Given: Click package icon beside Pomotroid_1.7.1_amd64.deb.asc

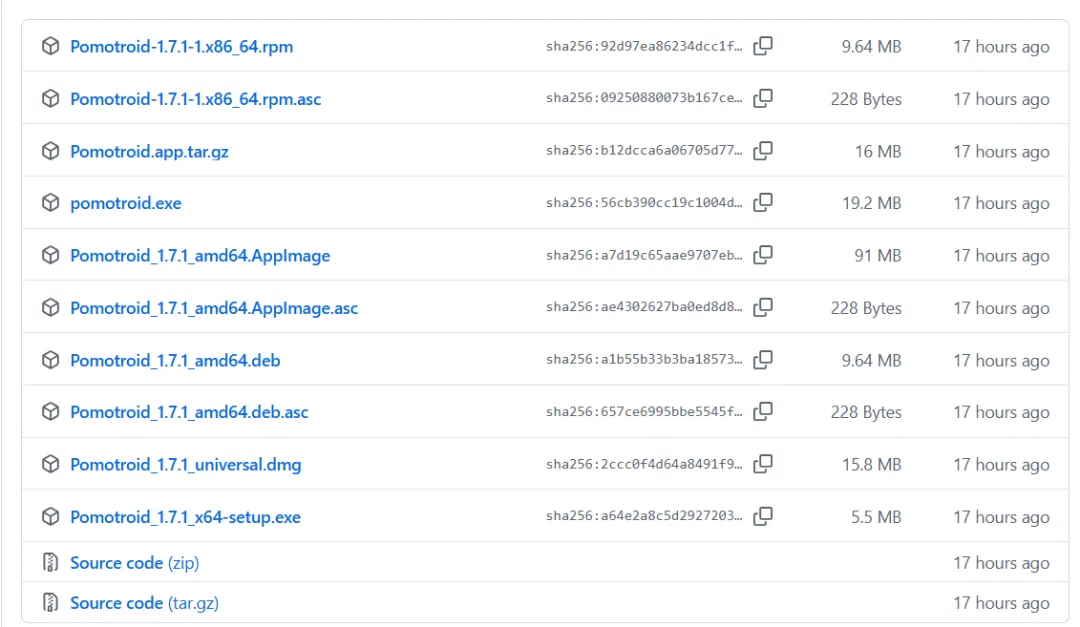Looking at the screenshot, I should pos(50,411).
